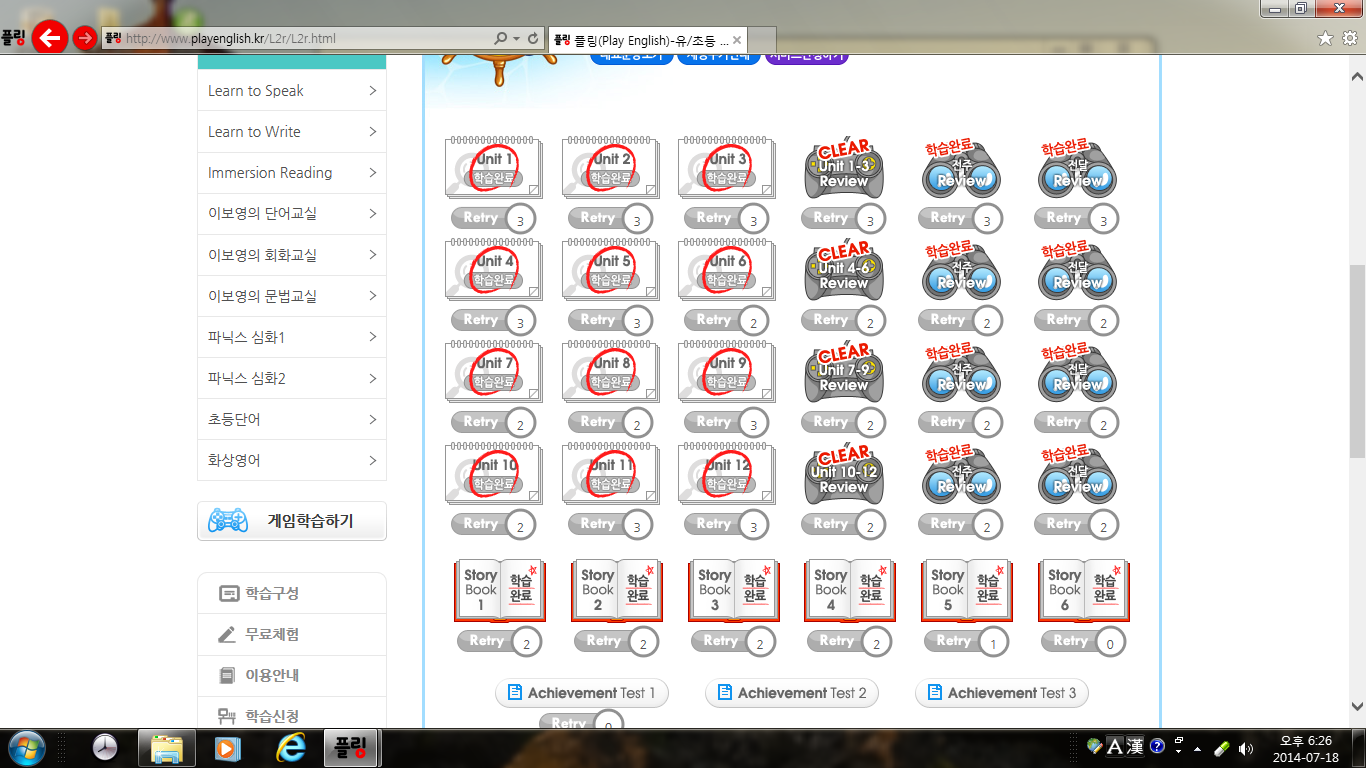The height and width of the screenshot is (768, 1366).
Task: Open Achievement Test 2
Action: pos(792,693)
